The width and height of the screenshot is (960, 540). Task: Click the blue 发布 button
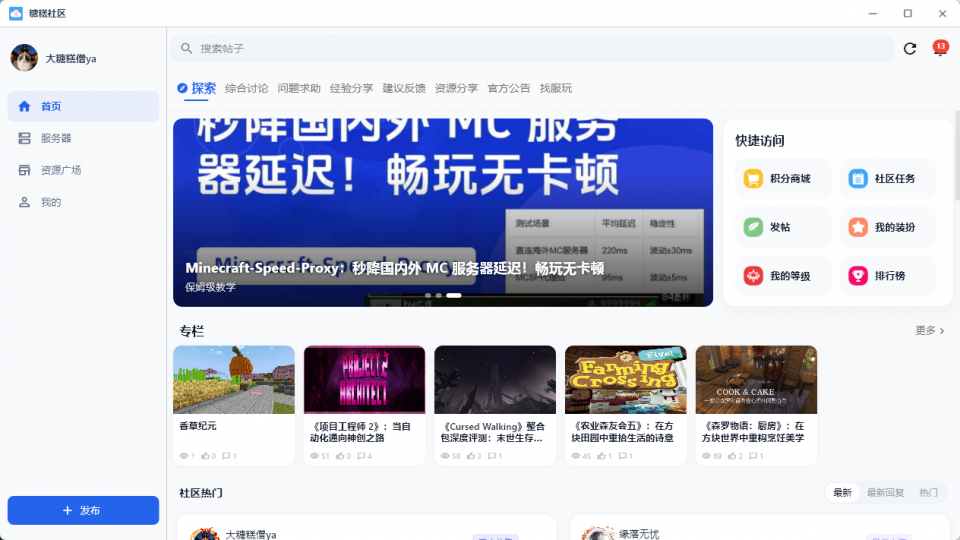tap(83, 511)
